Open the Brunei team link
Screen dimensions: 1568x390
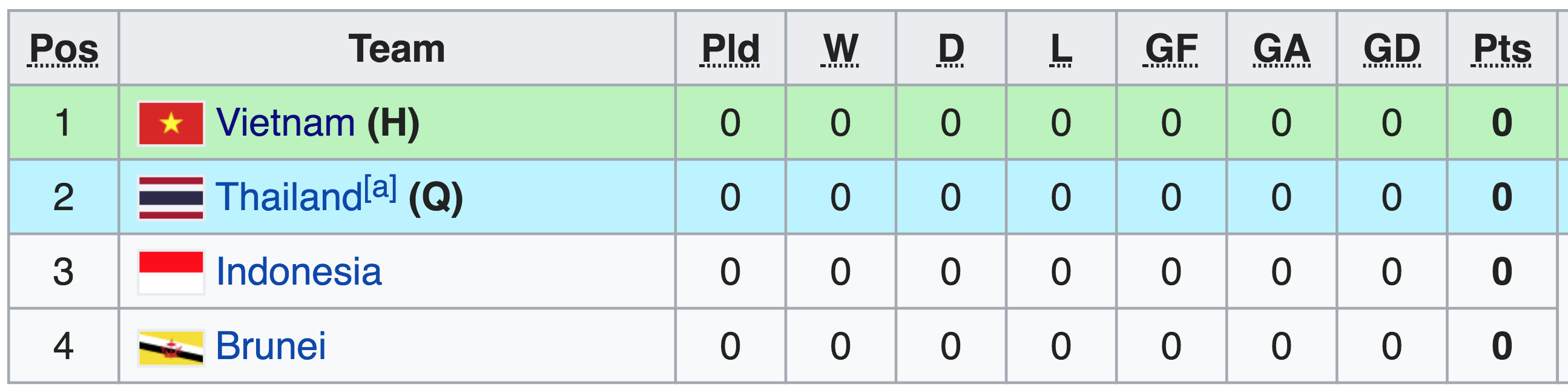point(271,346)
